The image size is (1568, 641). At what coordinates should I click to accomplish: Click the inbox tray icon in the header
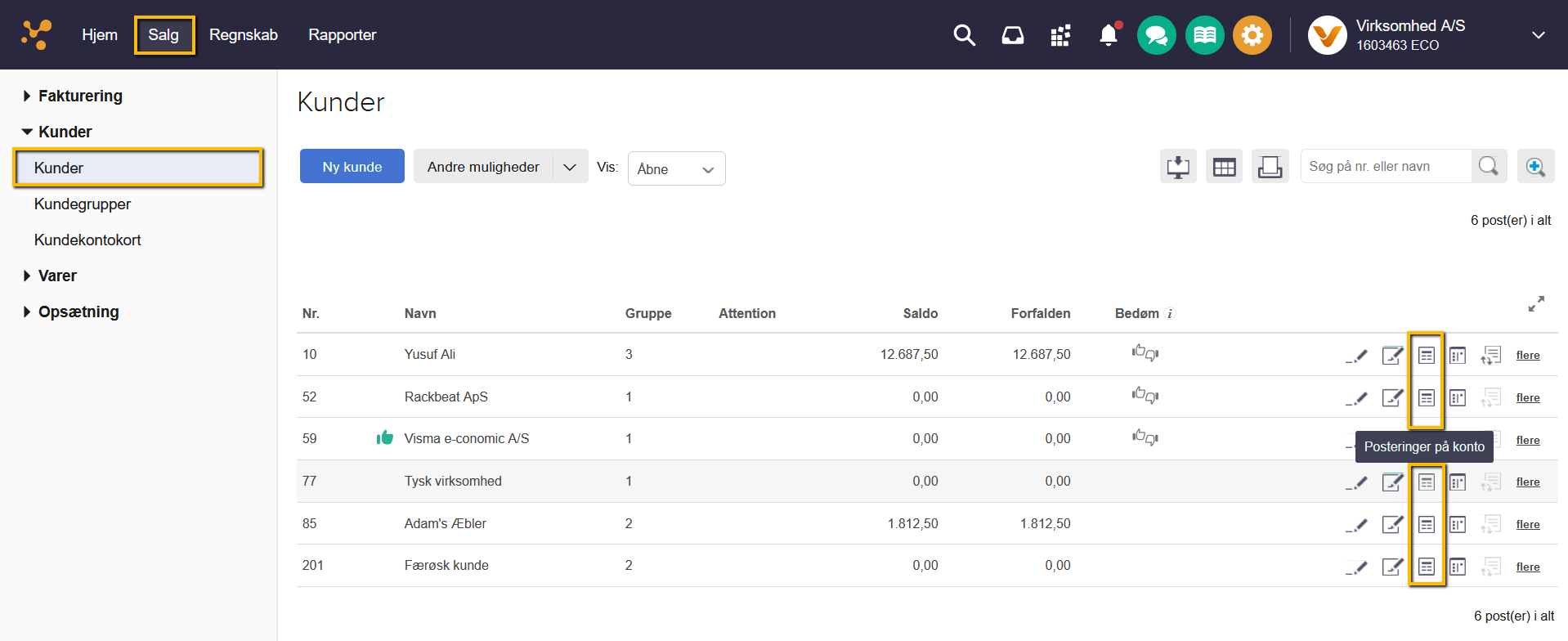click(1012, 35)
